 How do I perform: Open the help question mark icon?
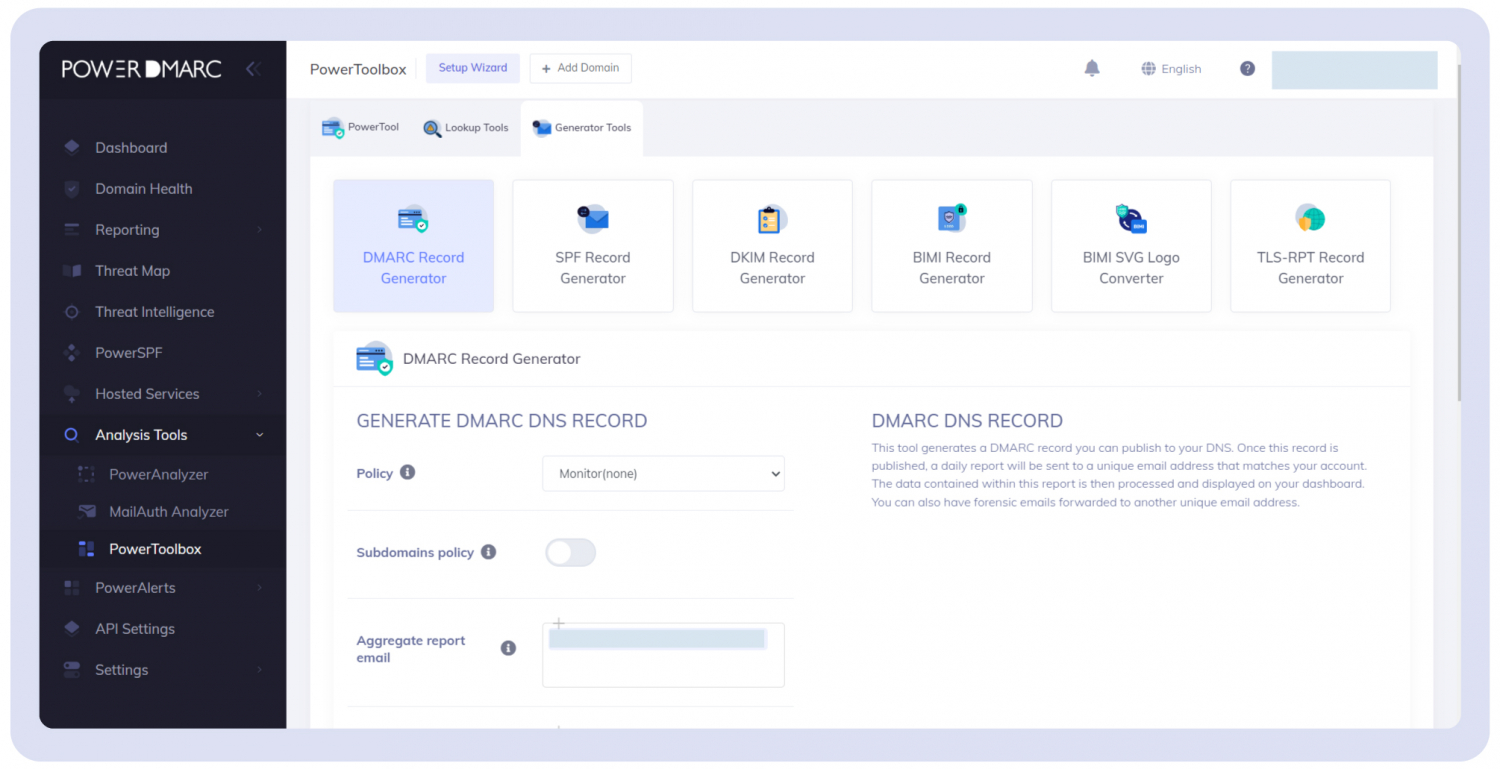(x=1246, y=68)
